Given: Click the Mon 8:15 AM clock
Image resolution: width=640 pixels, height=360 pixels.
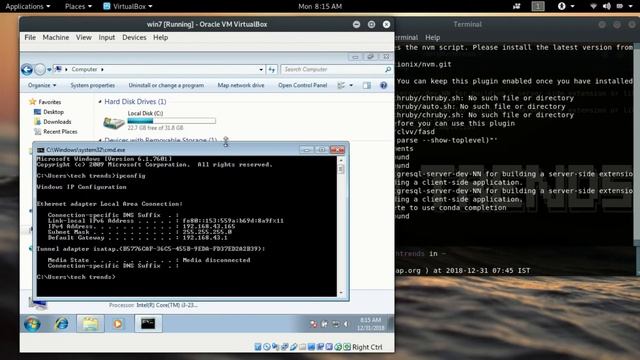Looking at the screenshot, I should [x=320, y=6].
